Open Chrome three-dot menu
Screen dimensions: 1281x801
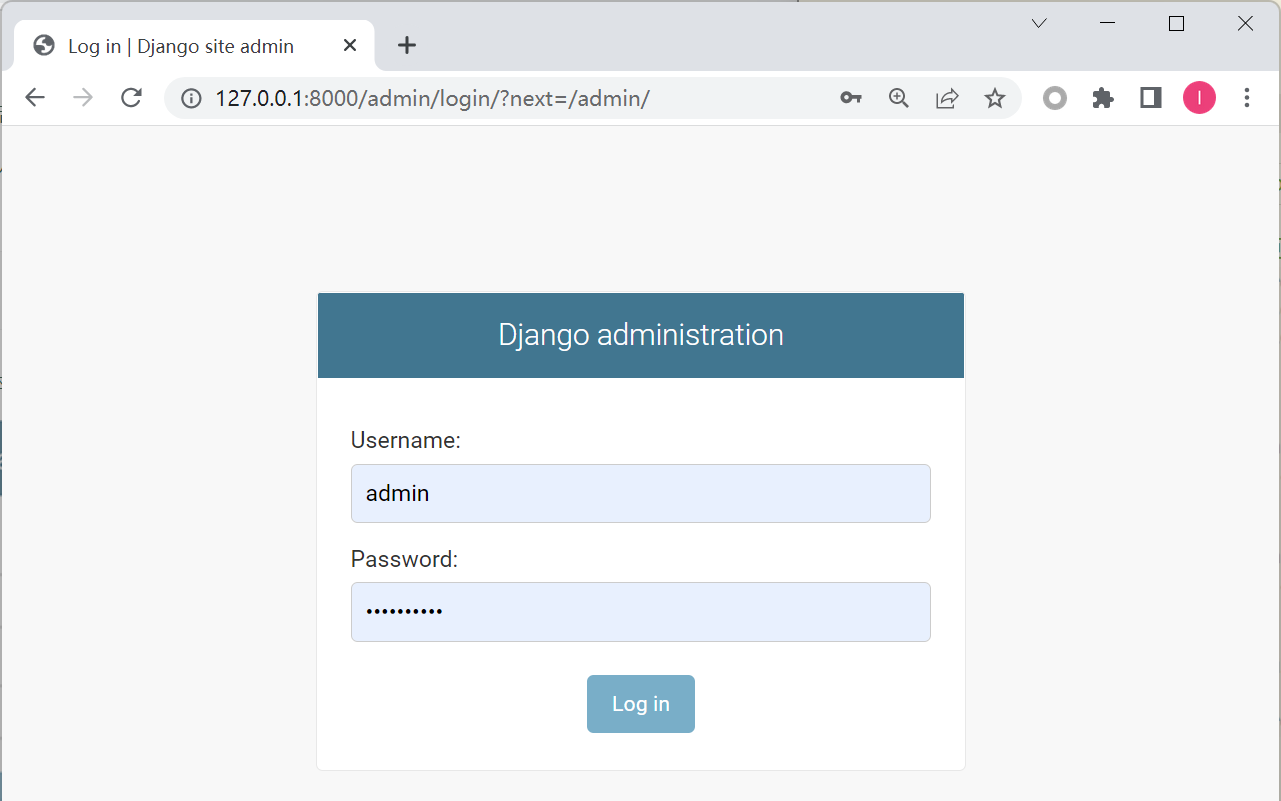1247,98
